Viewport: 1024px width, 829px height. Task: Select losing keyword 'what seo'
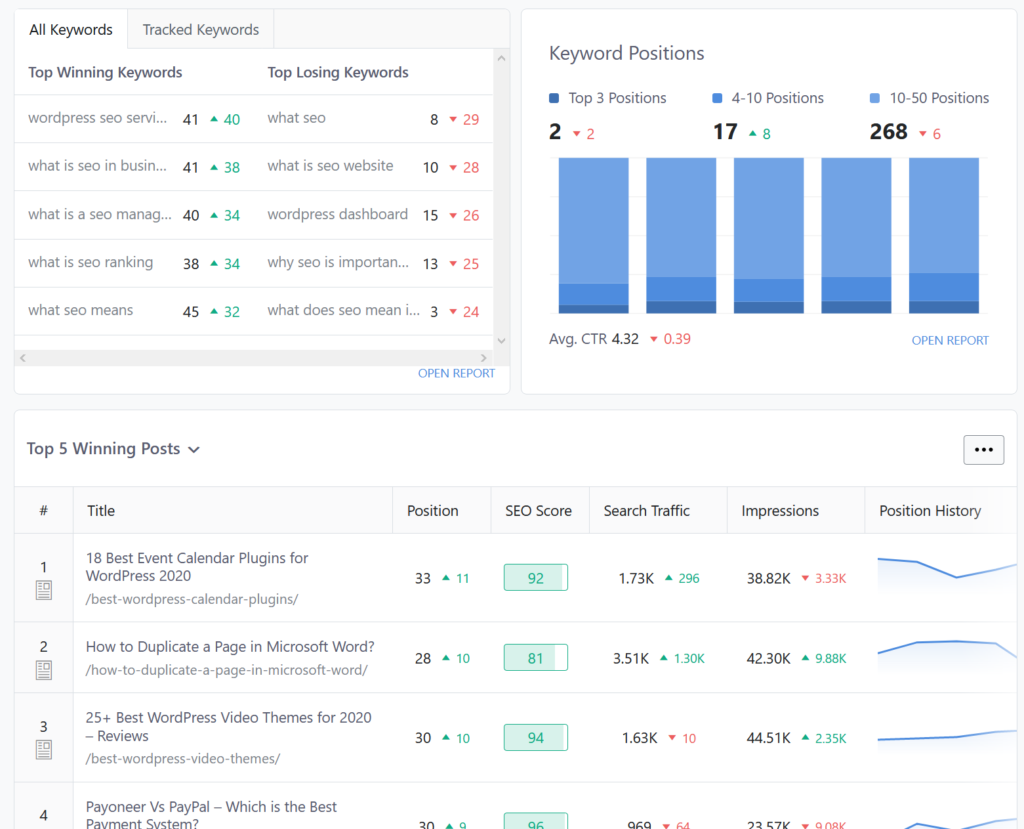[x=296, y=118]
